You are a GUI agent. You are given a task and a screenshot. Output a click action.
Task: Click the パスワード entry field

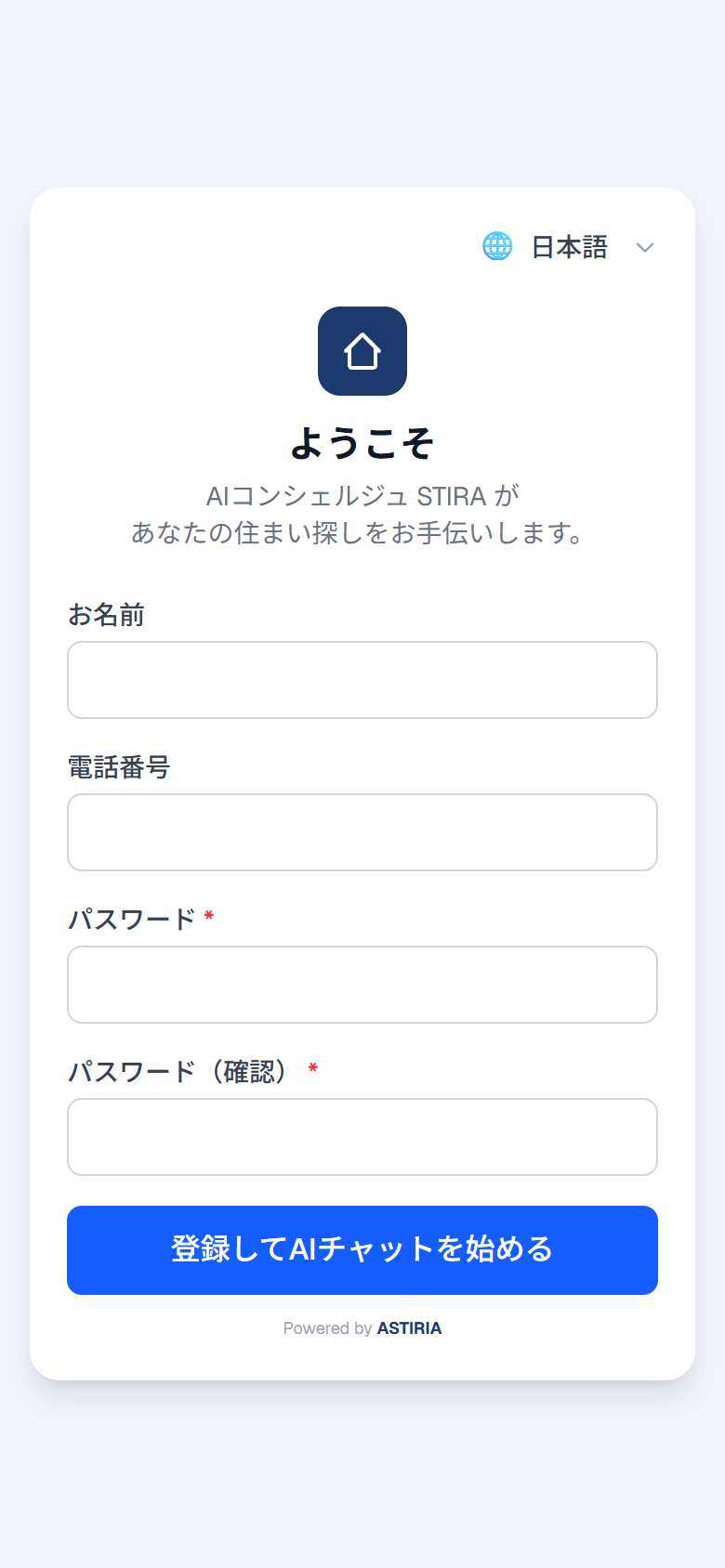pyautogui.click(x=362, y=985)
